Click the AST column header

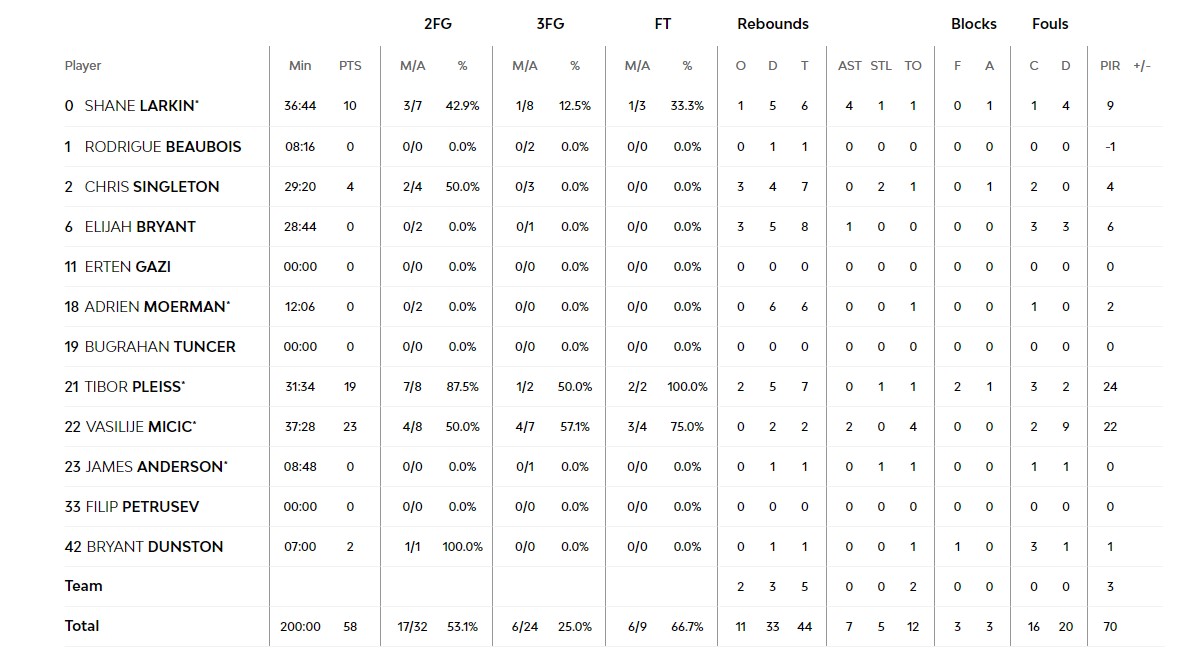849,66
